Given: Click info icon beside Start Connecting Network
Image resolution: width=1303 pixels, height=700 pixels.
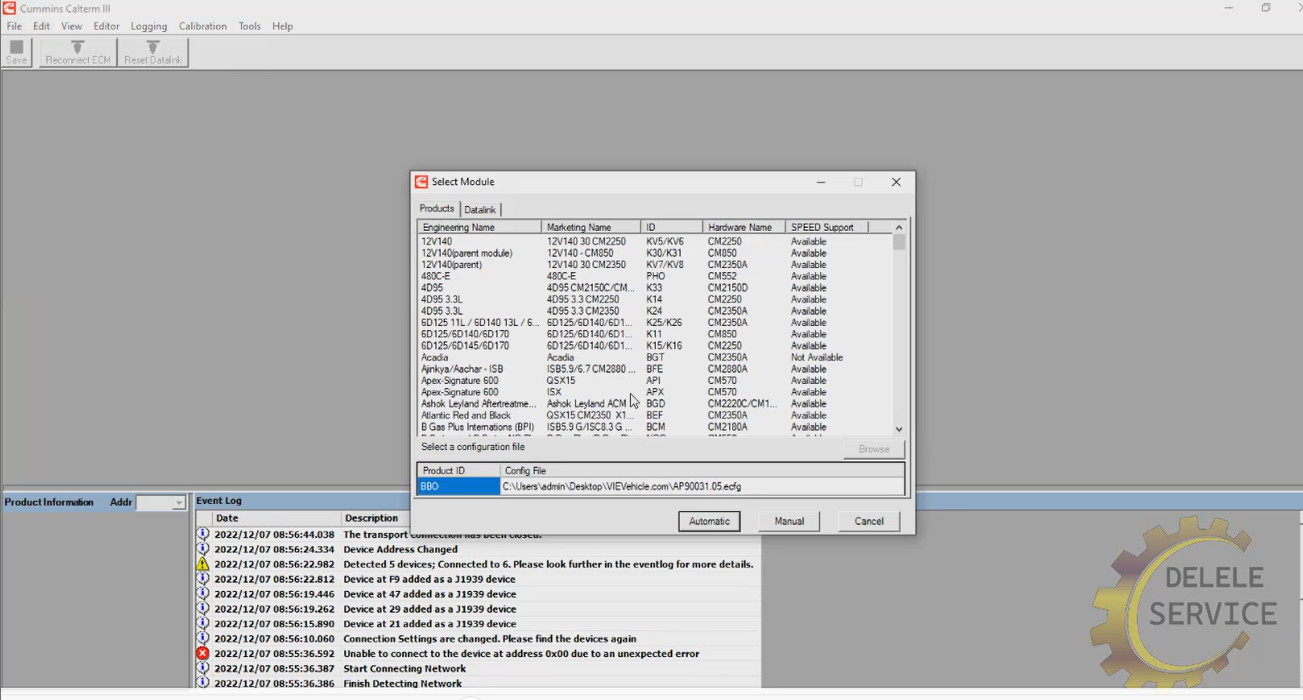Looking at the screenshot, I should click(203, 669).
